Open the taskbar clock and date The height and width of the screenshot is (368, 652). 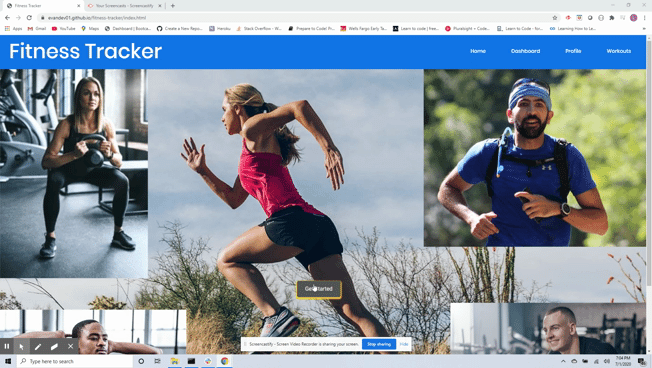(622, 361)
